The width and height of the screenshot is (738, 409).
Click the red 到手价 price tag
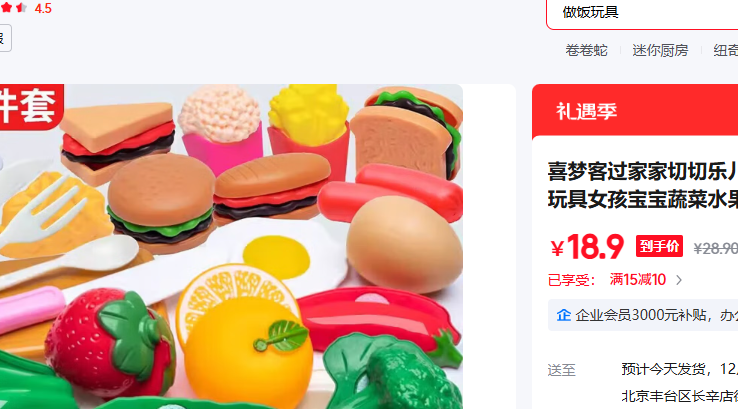click(659, 246)
